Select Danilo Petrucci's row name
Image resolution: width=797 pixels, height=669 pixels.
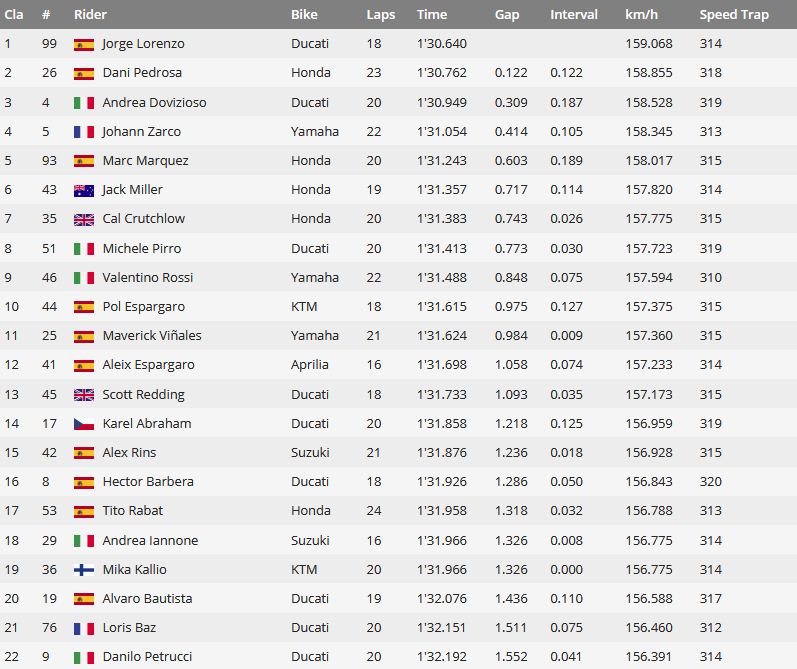tap(147, 657)
